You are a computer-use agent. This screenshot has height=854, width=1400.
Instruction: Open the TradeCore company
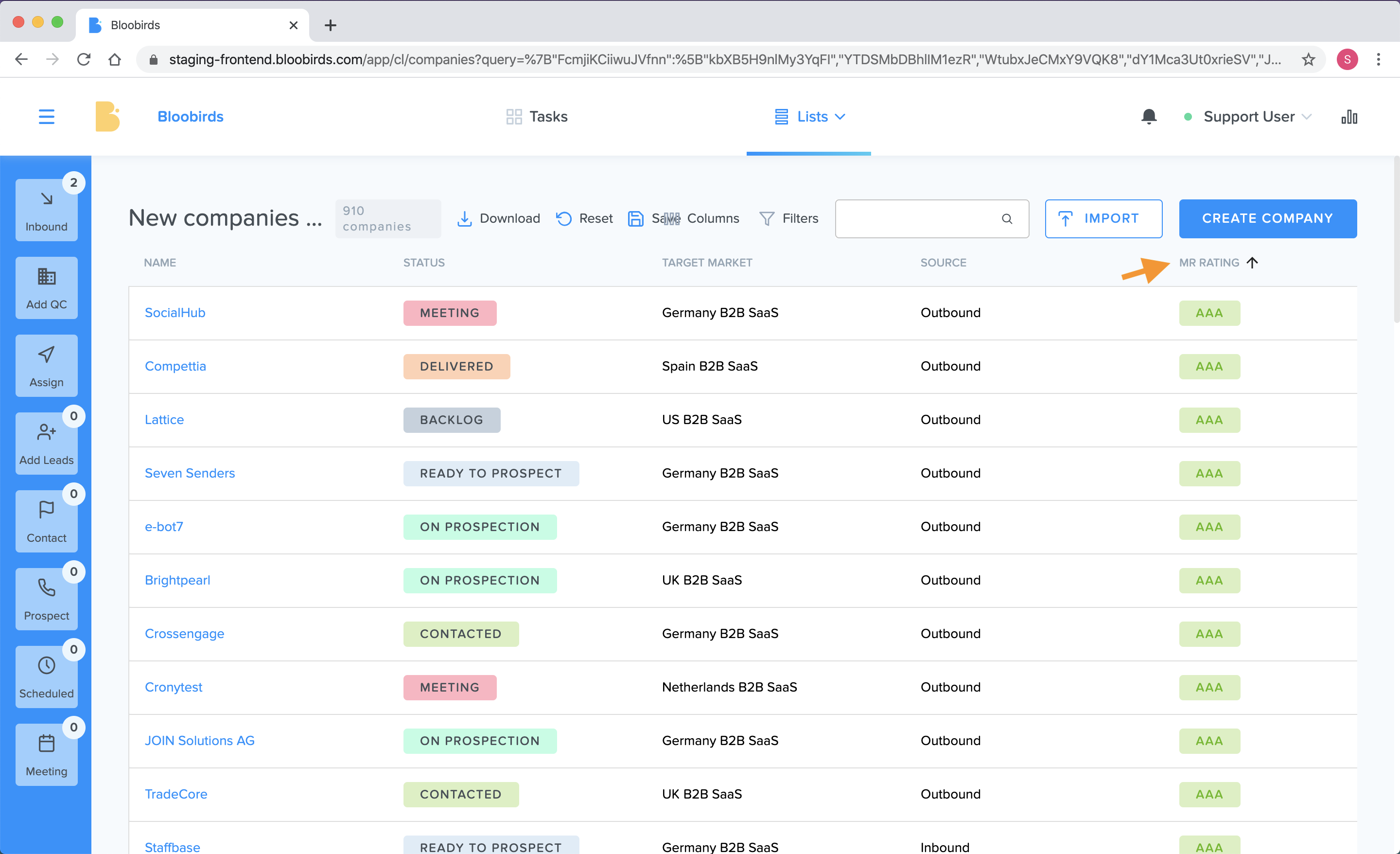[x=176, y=794]
